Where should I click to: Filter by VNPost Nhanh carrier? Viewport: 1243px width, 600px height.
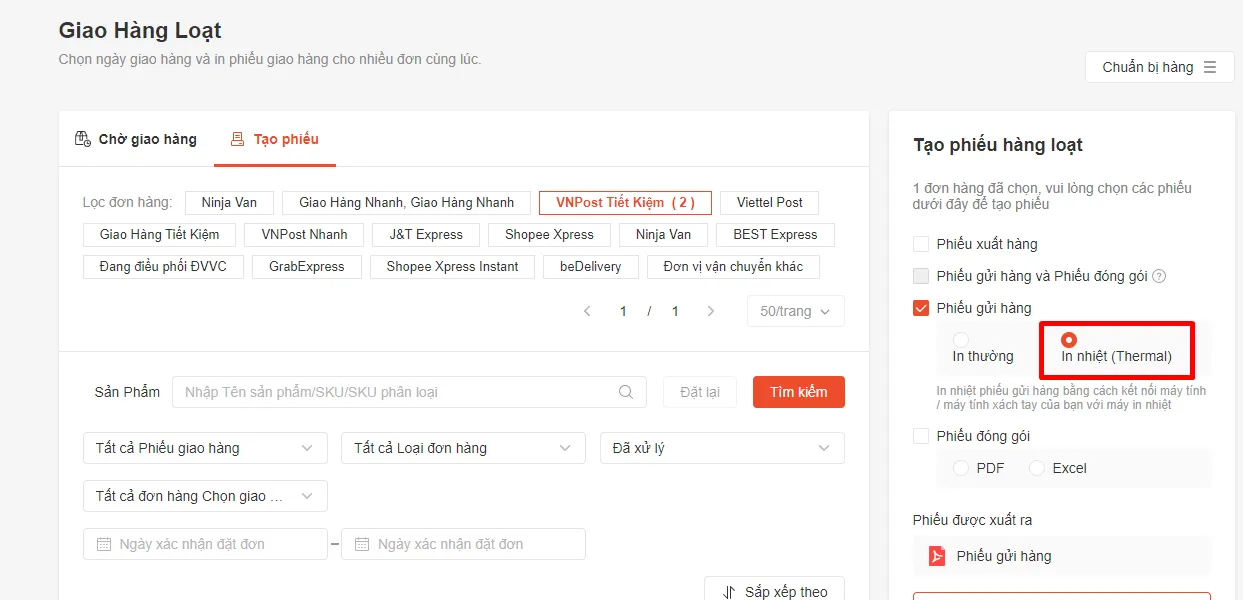[305, 235]
